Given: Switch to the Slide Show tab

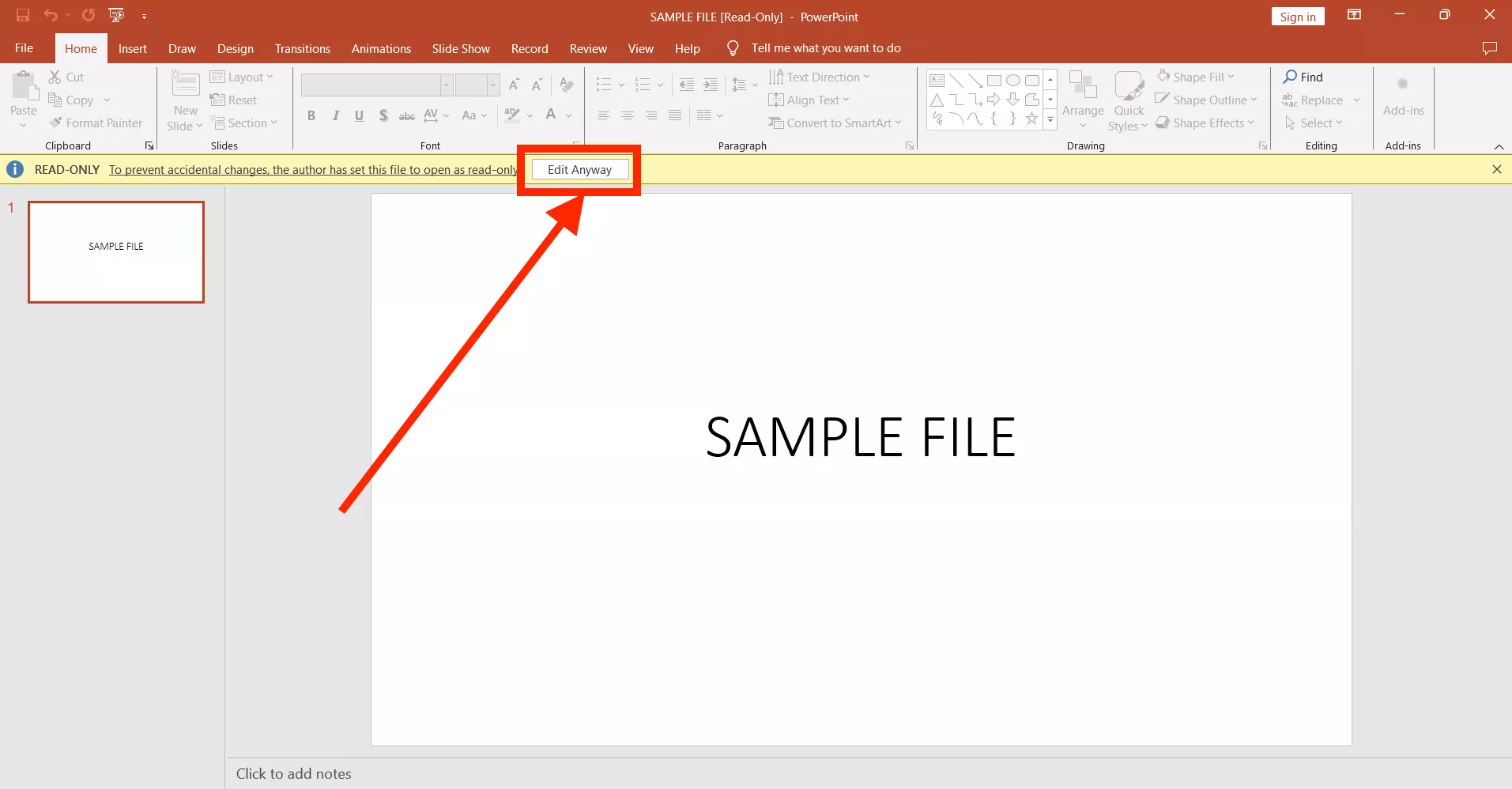Looking at the screenshot, I should (461, 48).
